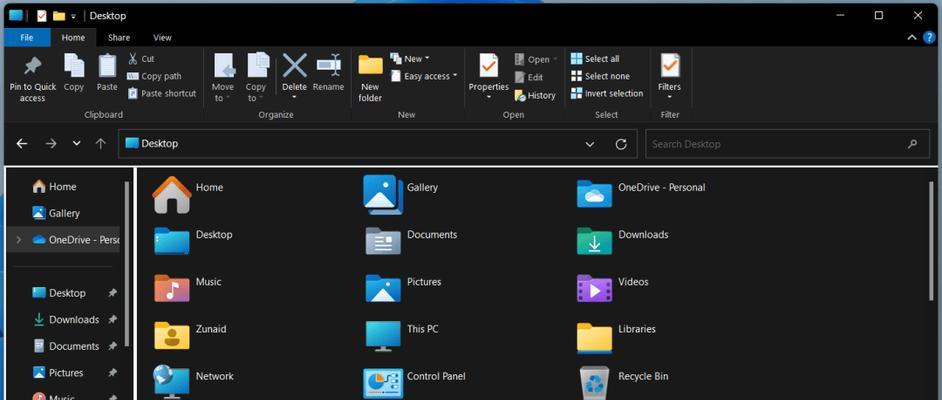Image resolution: width=942 pixels, height=400 pixels.
Task: Go back with the left arrow
Action: click(22, 144)
